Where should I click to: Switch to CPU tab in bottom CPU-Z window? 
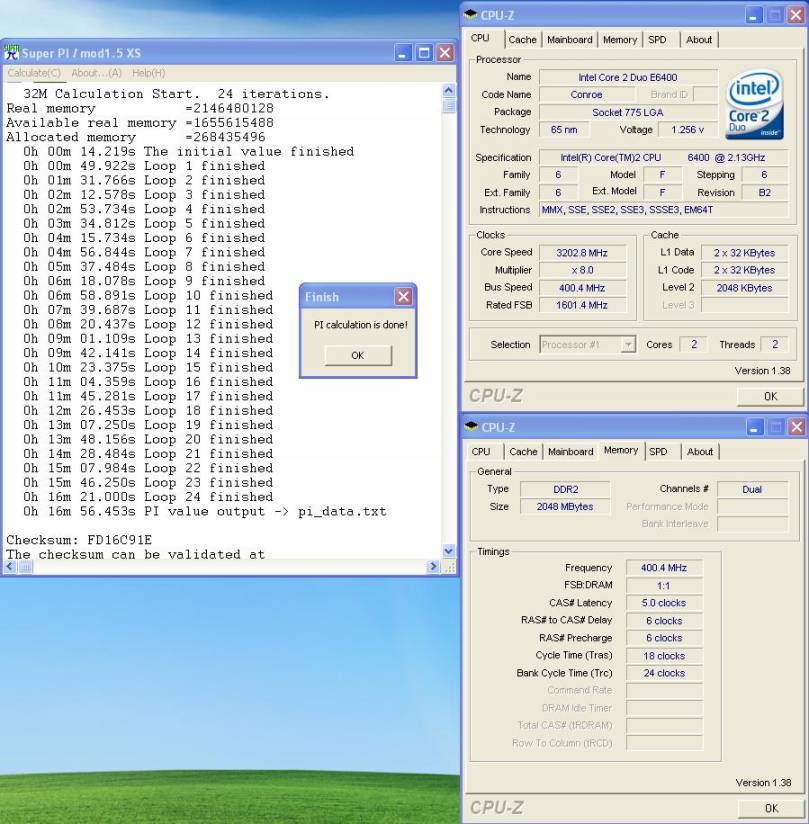click(x=480, y=452)
